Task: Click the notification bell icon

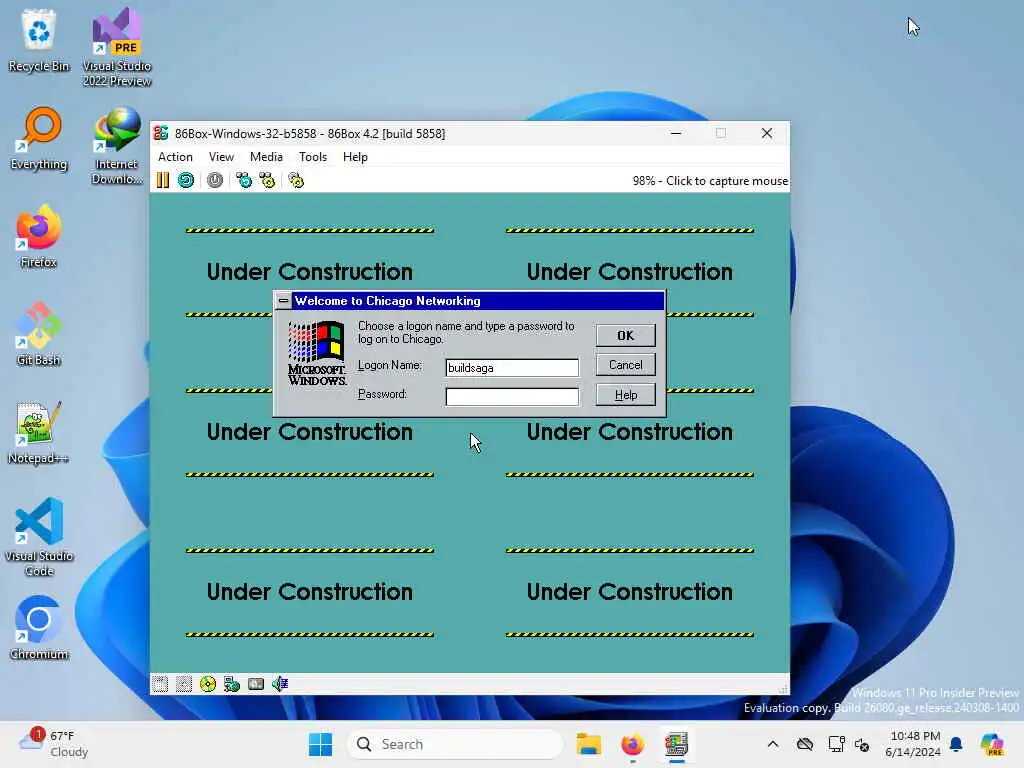Action: click(x=956, y=744)
